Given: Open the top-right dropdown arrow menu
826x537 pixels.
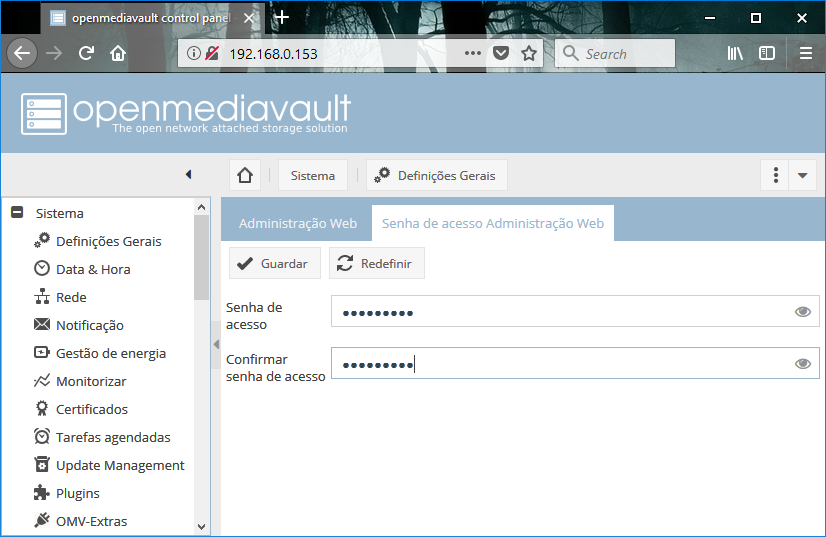Looking at the screenshot, I should click(802, 175).
